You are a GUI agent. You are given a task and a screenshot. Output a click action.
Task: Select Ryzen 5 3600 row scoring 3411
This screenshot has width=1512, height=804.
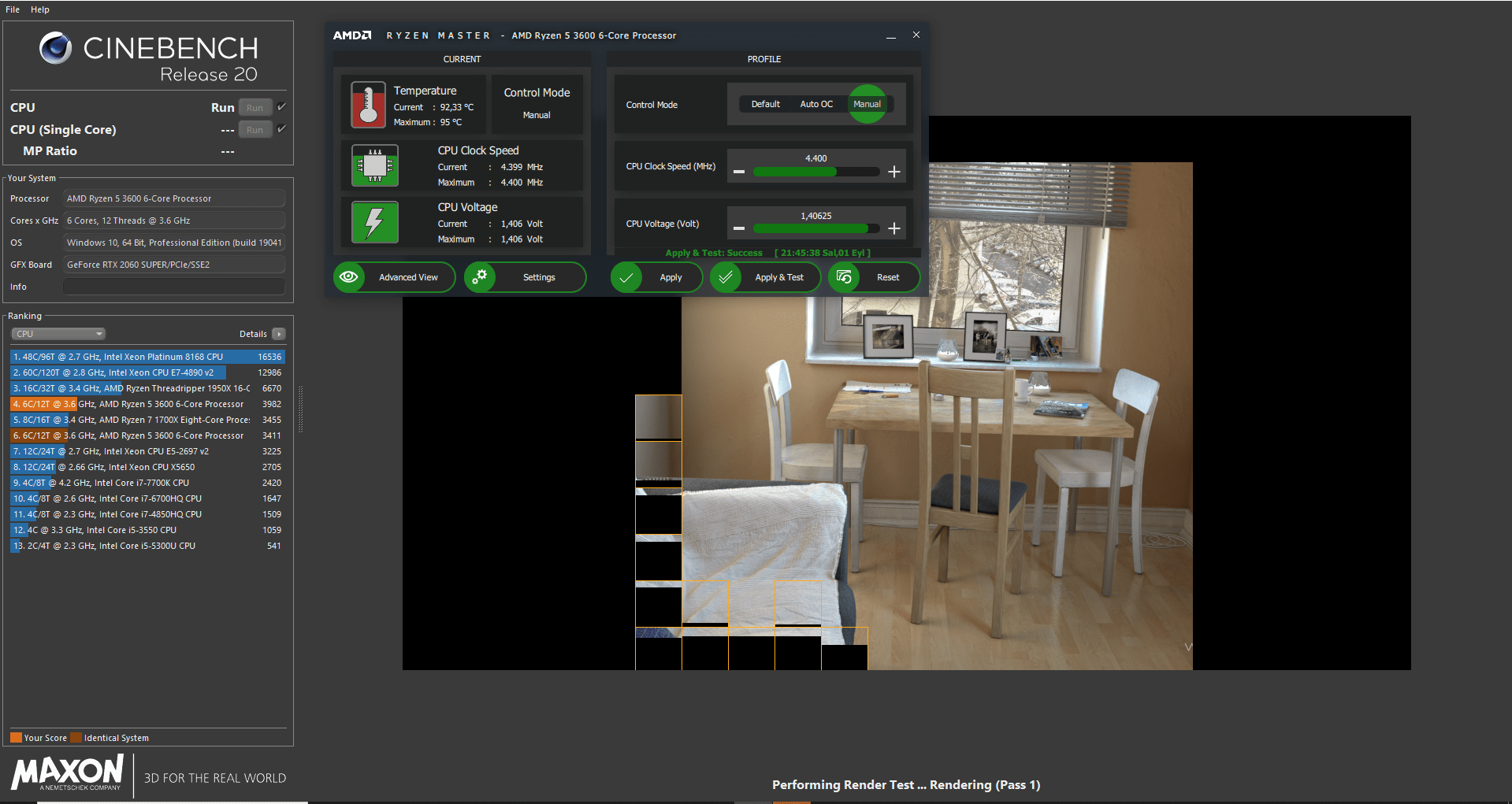click(147, 435)
